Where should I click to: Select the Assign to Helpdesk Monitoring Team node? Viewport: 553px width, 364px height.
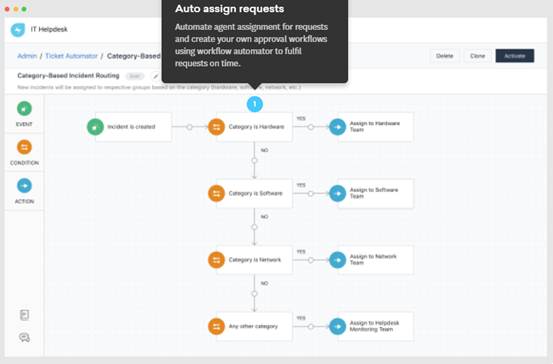371,326
